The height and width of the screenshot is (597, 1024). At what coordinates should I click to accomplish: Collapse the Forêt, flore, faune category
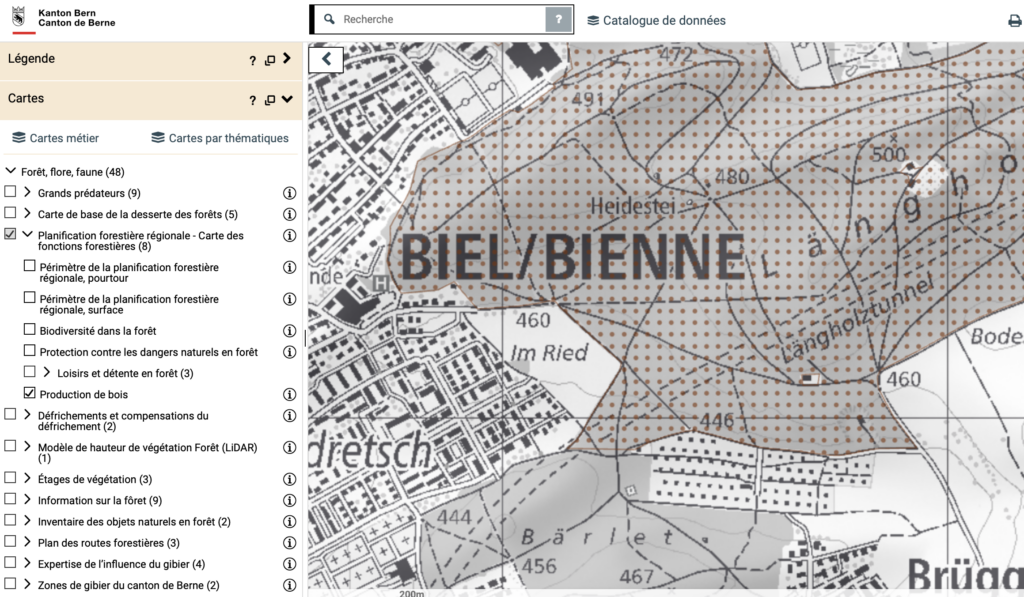11,172
